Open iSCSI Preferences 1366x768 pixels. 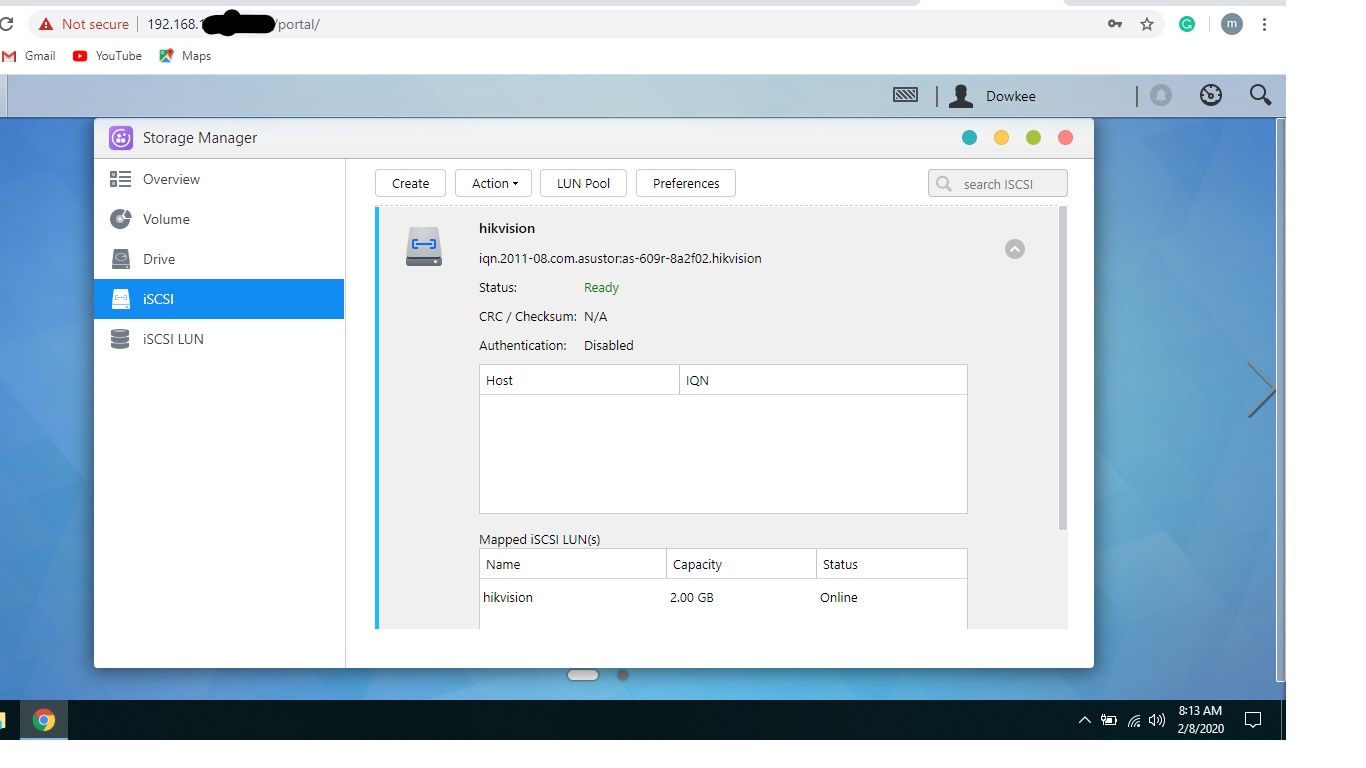coord(686,183)
